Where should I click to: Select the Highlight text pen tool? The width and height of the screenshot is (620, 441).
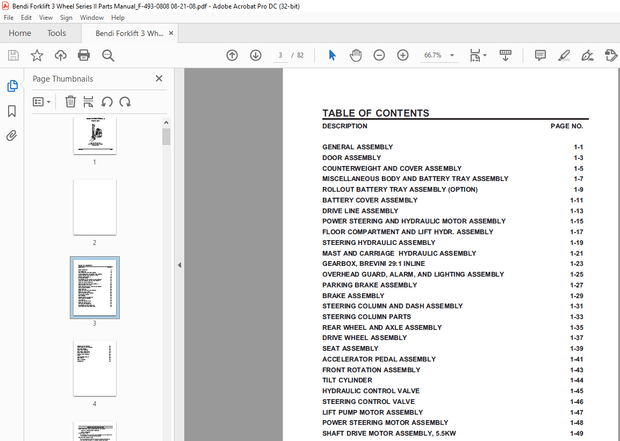(x=564, y=55)
